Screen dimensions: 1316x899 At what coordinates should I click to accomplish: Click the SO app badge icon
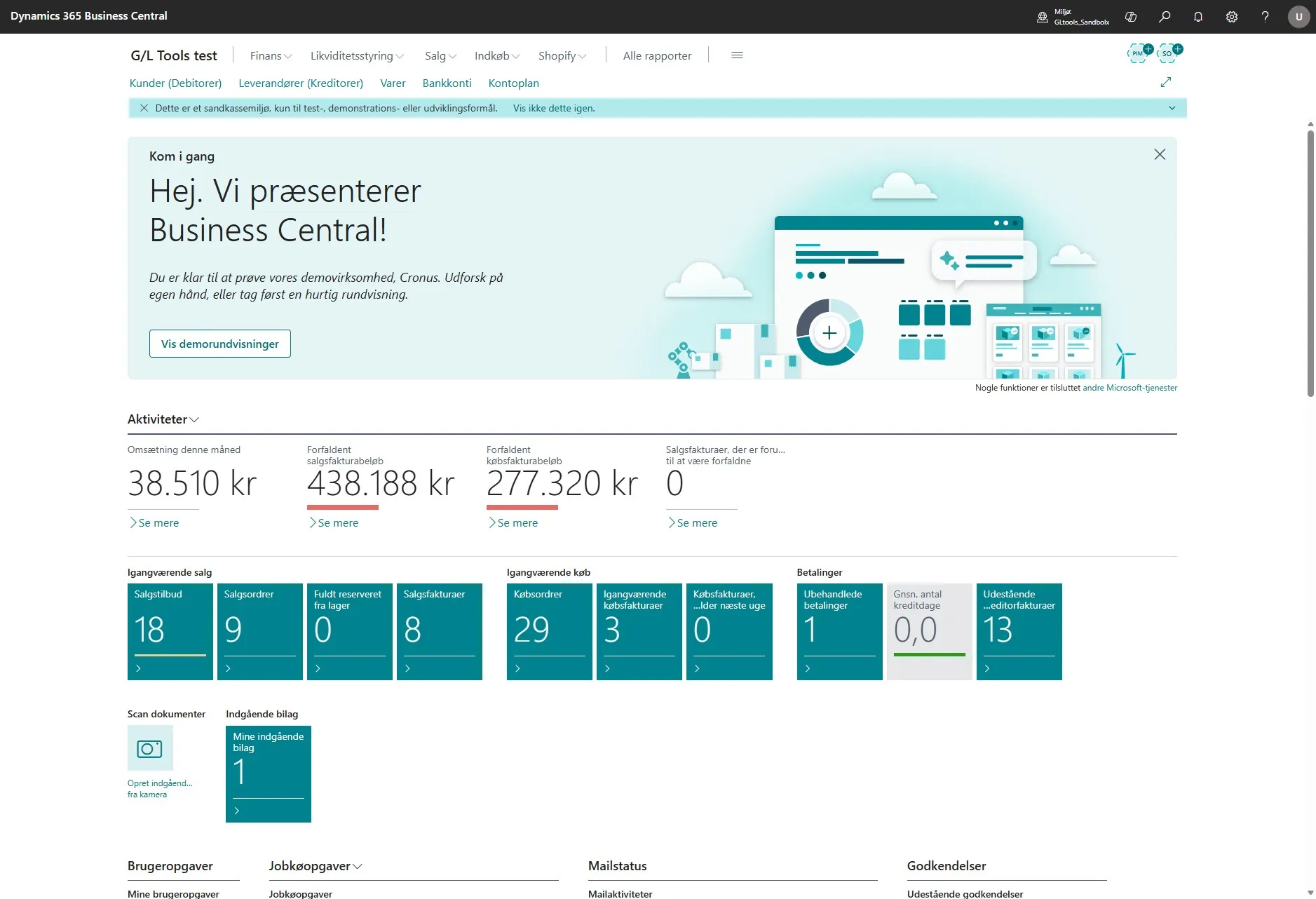click(1169, 53)
